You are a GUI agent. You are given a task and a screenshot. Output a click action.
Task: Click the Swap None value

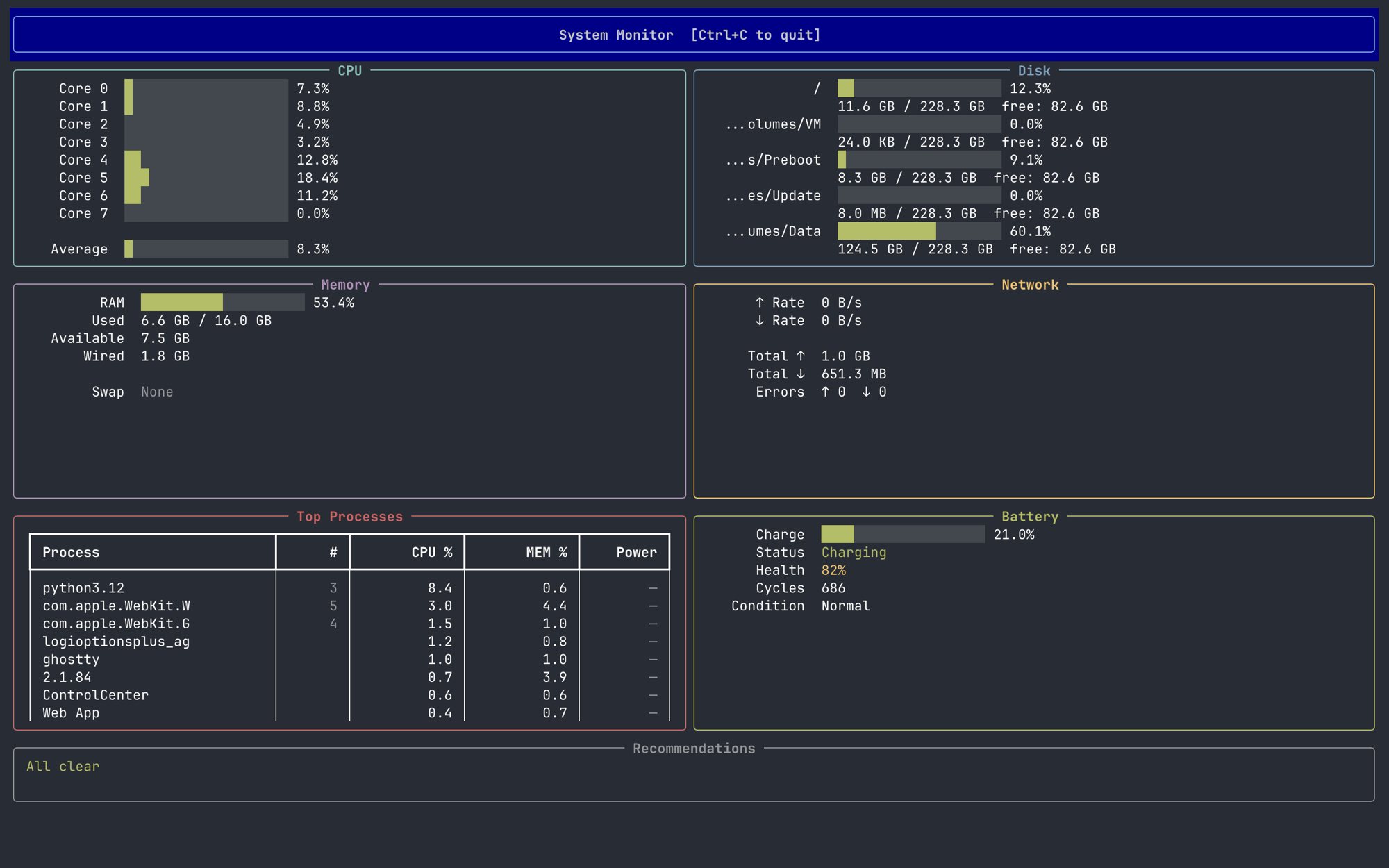pyautogui.click(x=157, y=392)
